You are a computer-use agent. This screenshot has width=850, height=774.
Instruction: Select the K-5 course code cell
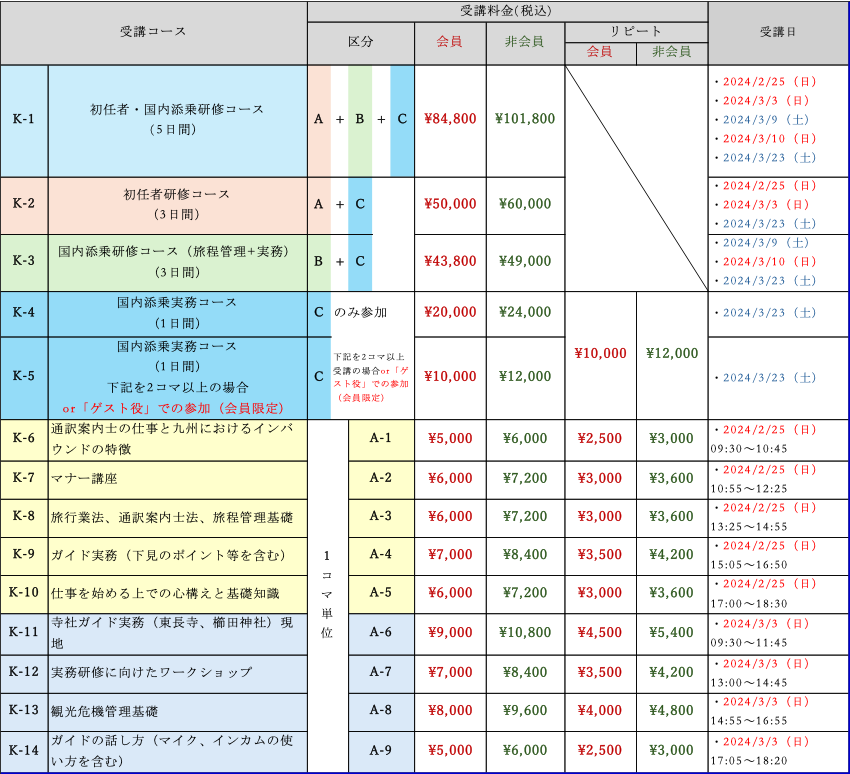(x=24, y=377)
